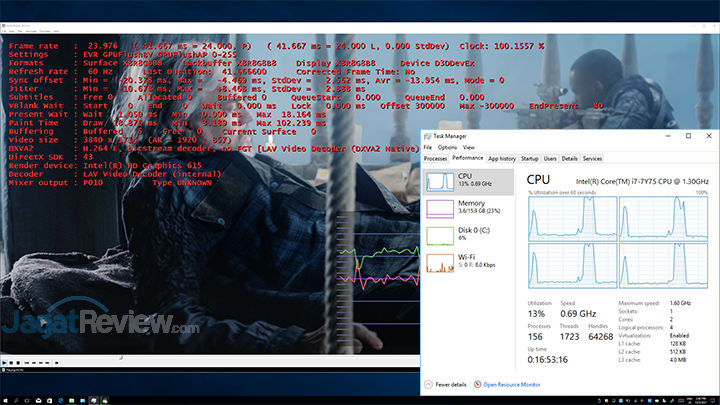This screenshot has width=720, height=405.
Task: Click the Processes count 156
Action: coord(535,337)
